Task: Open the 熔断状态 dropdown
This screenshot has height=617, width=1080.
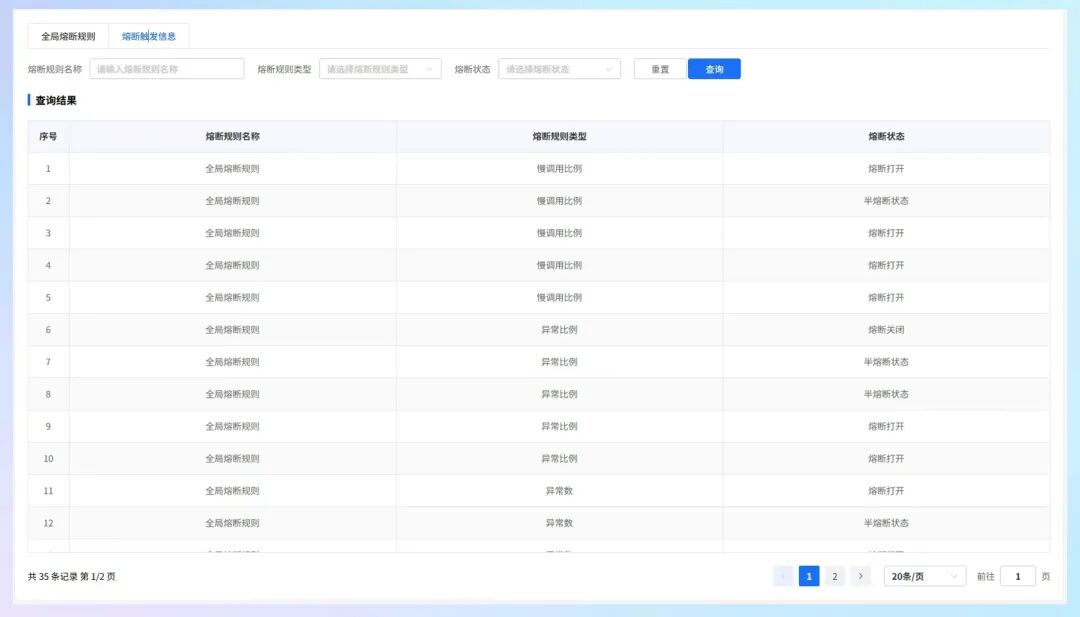Action: tap(559, 69)
